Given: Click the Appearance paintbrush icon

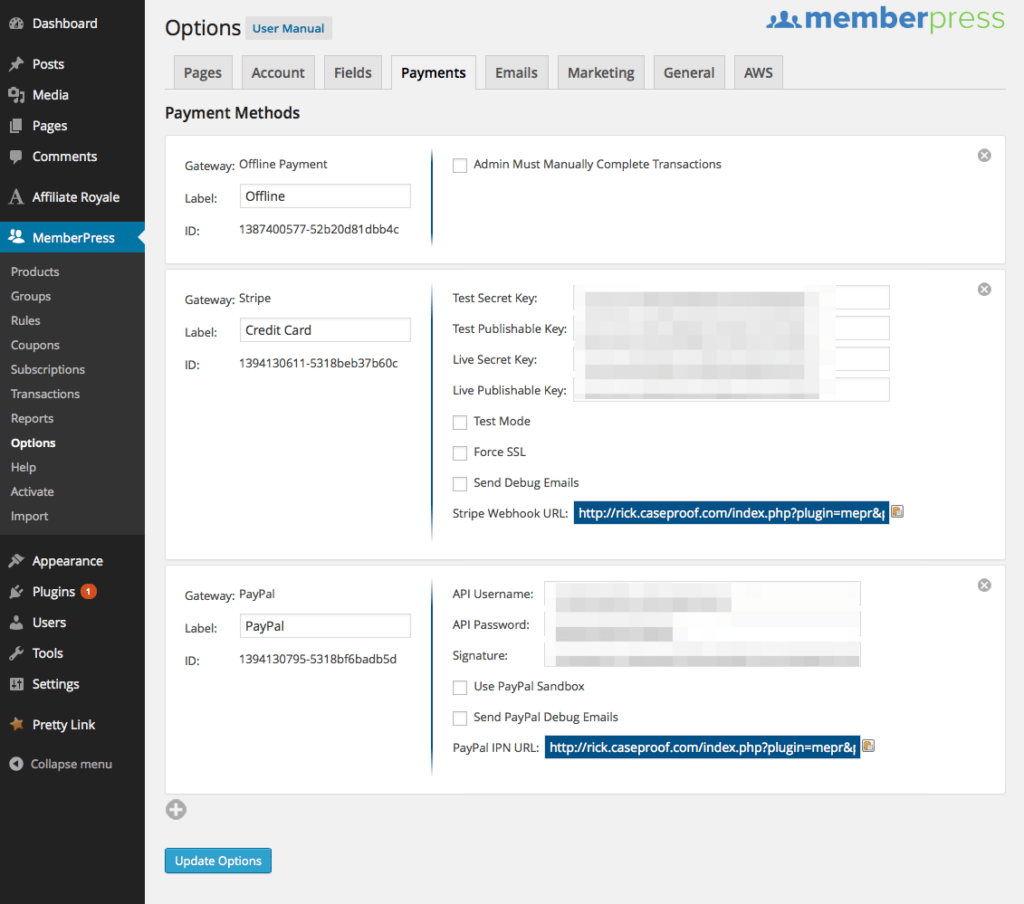Looking at the screenshot, I should coord(16,560).
